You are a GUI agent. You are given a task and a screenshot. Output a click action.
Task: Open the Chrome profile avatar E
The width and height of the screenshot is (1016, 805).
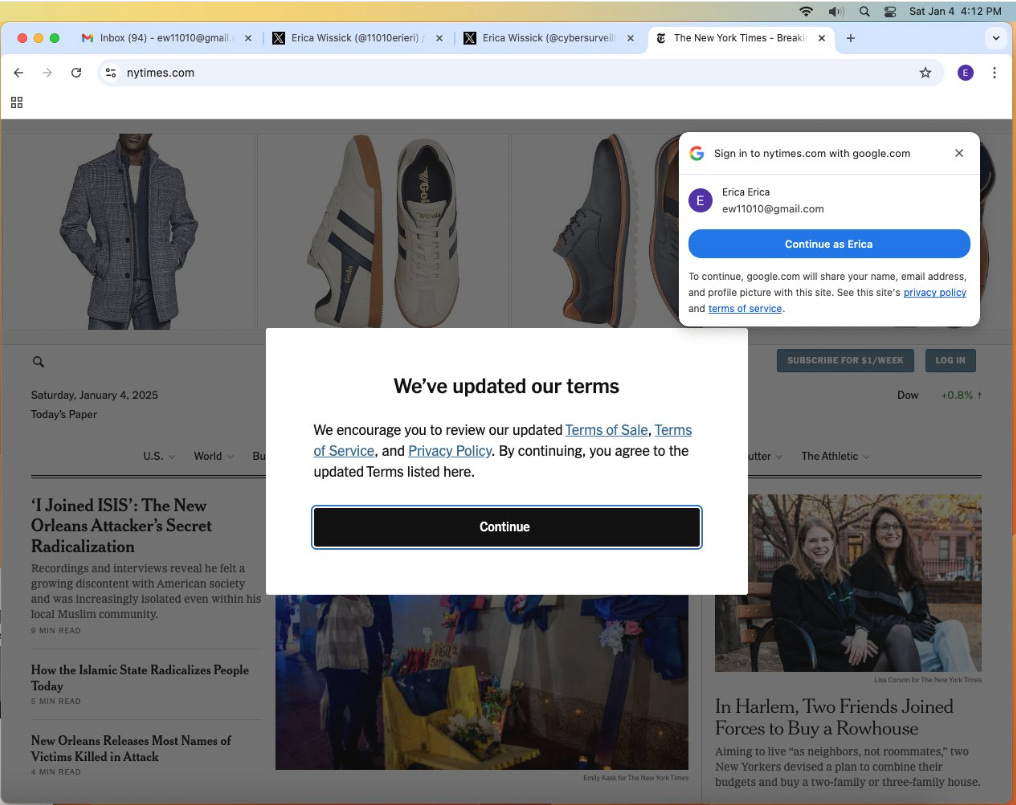965,73
